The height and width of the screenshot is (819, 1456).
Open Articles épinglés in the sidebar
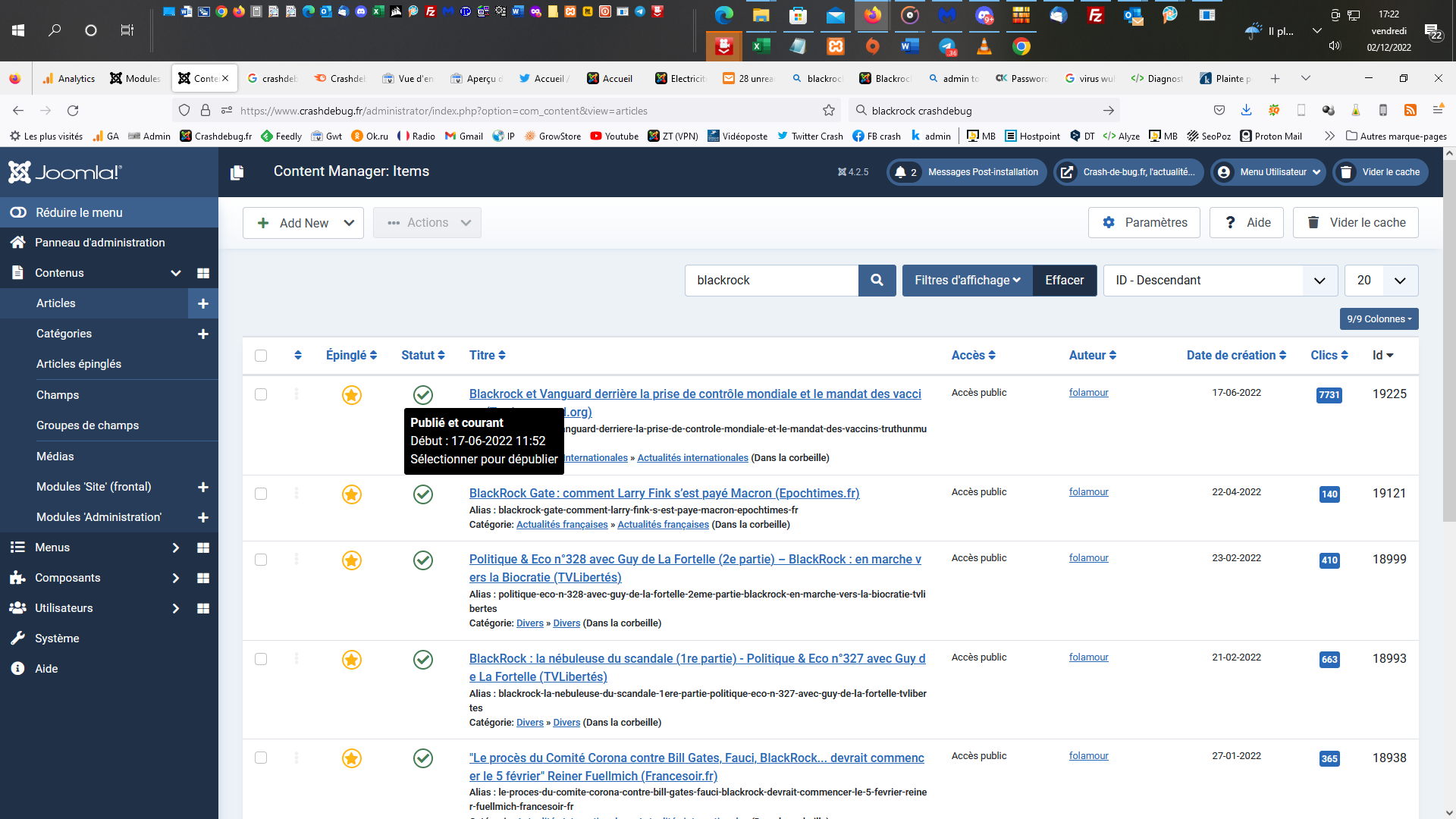coord(79,364)
